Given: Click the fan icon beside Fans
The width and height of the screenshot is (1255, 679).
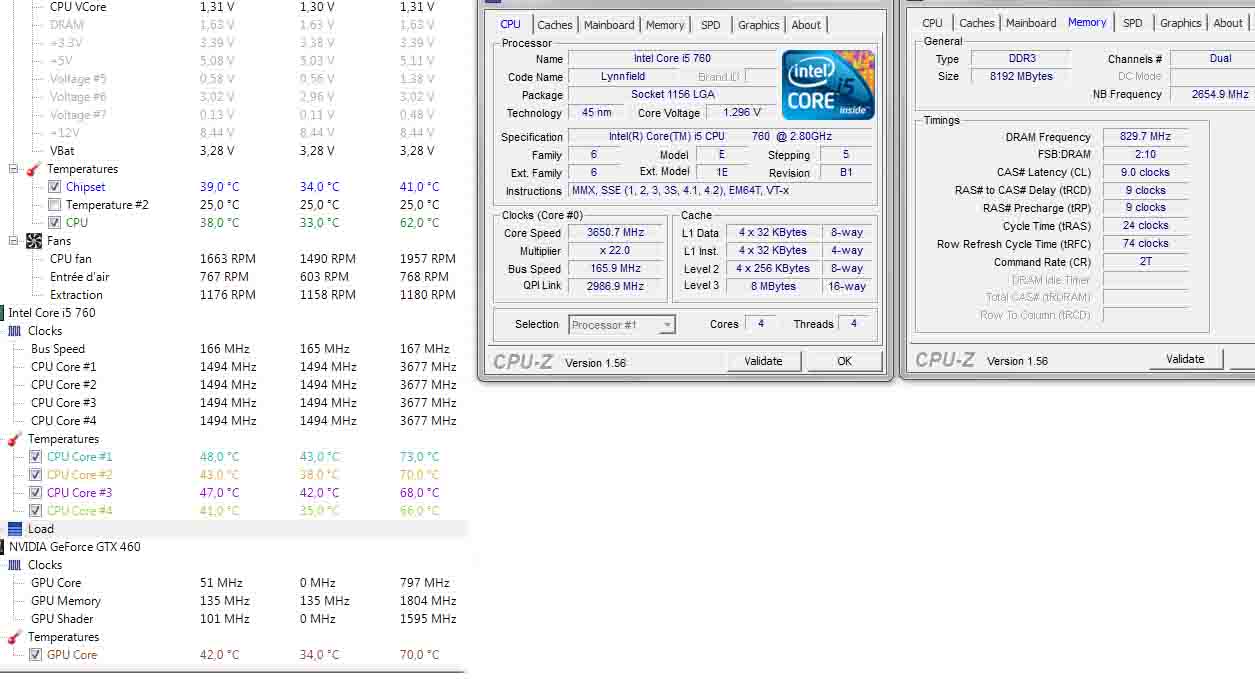Looking at the screenshot, I should point(34,241).
